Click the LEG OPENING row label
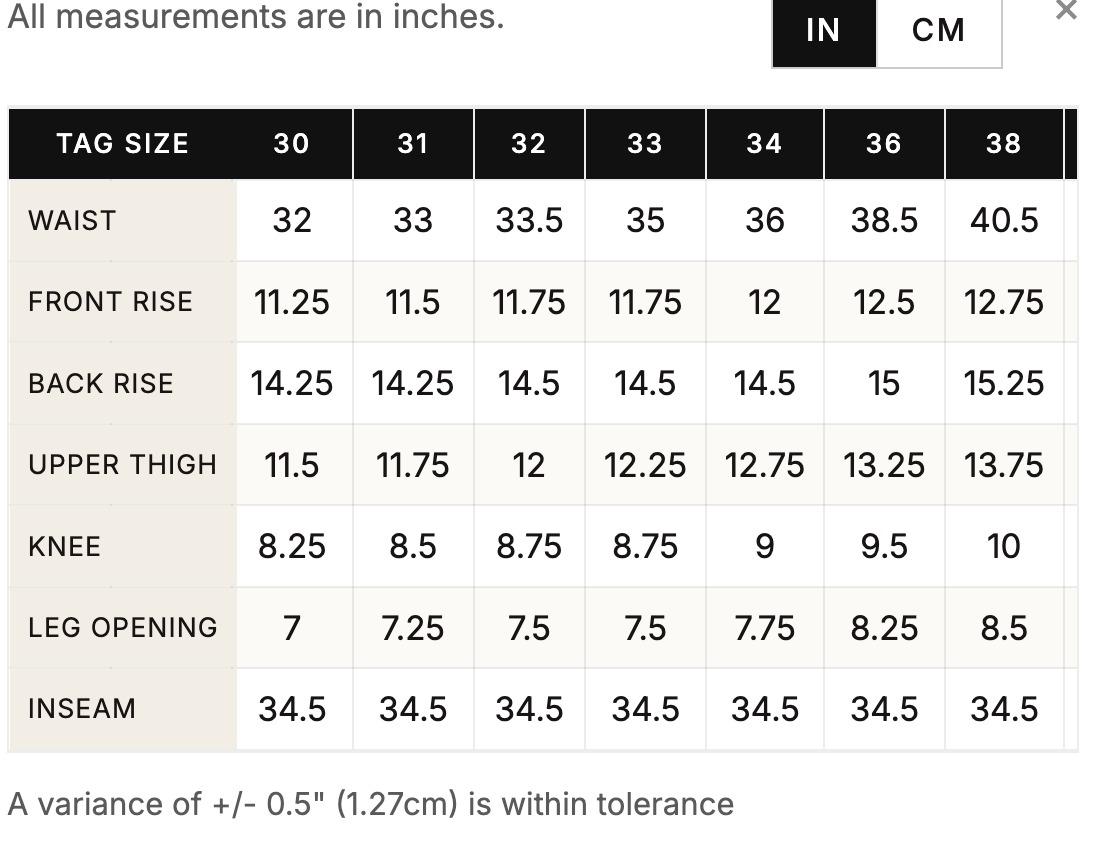The image size is (1118, 852). [123, 628]
